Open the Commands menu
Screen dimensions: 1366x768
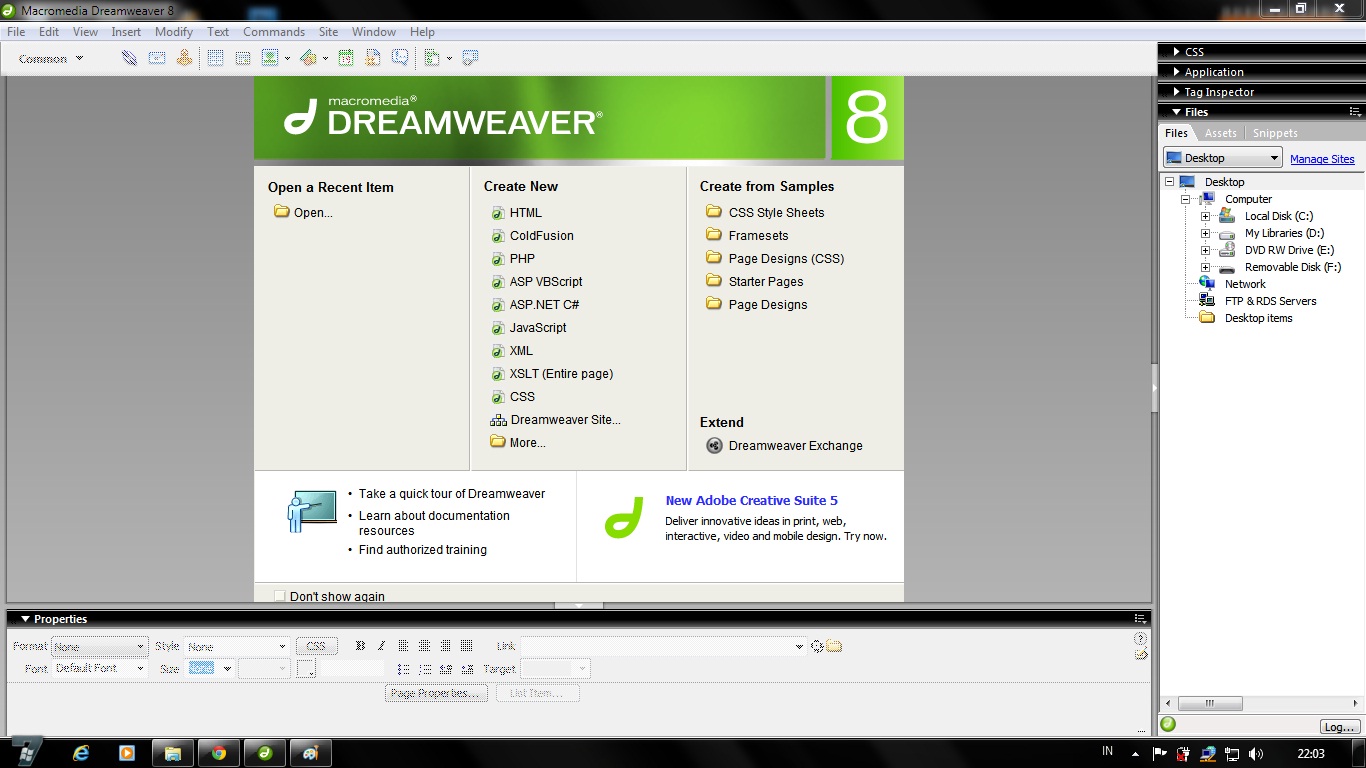point(274,32)
